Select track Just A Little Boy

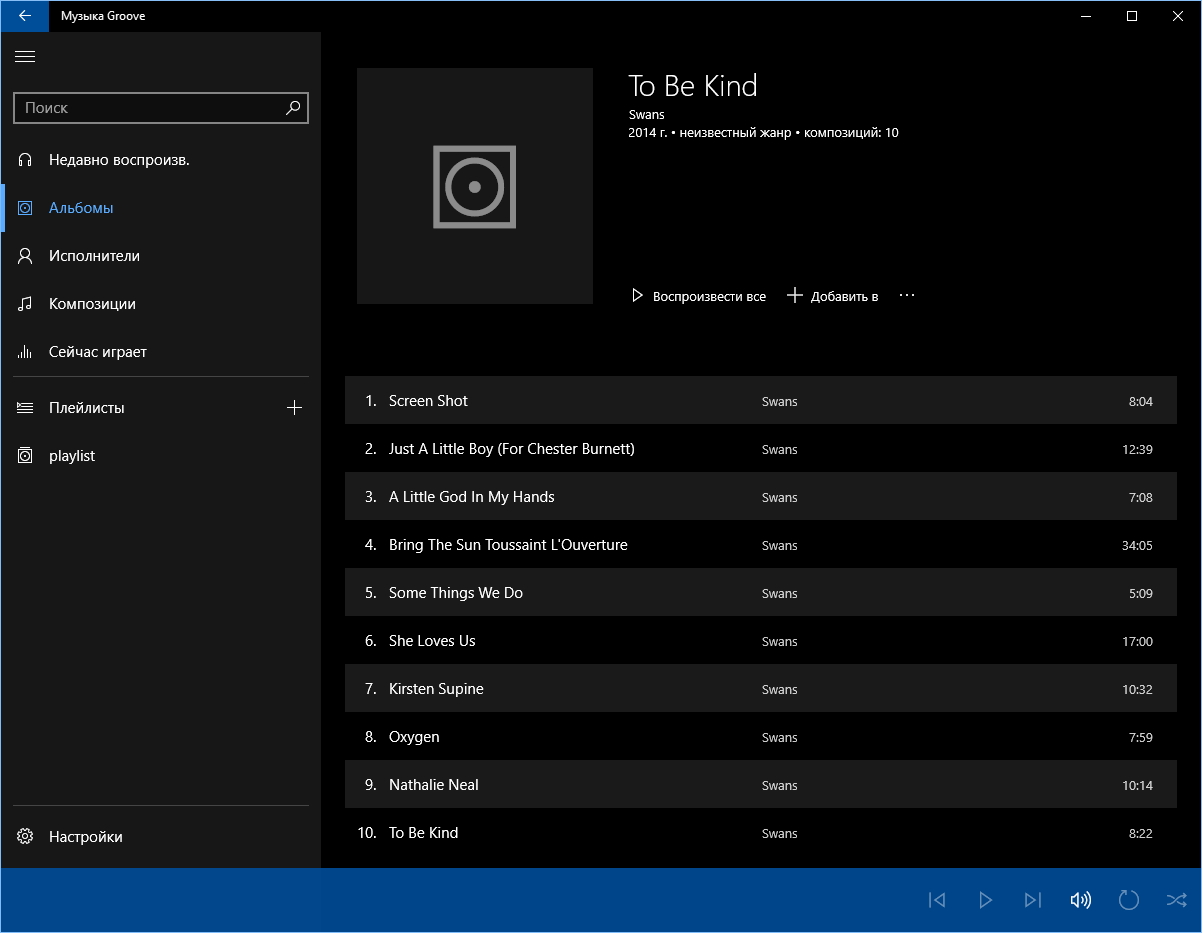tap(761, 449)
